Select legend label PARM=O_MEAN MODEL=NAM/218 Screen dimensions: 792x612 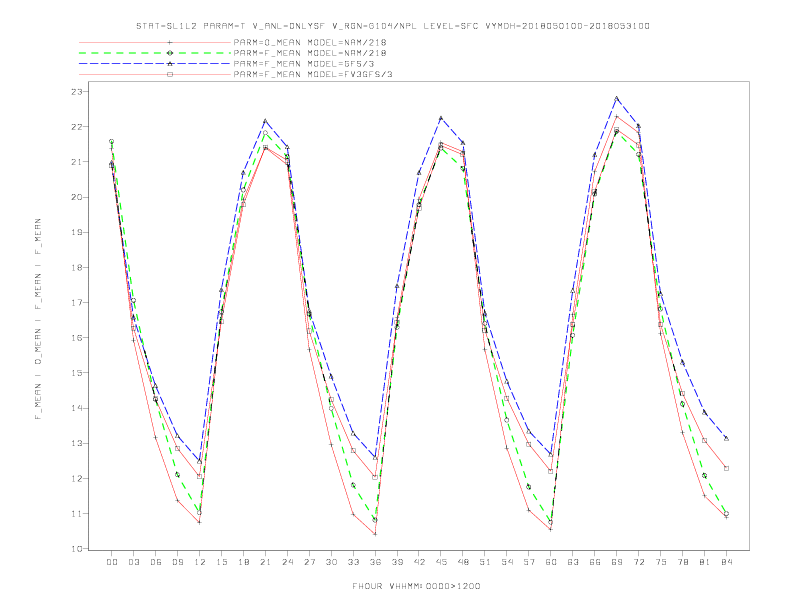click(x=310, y=42)
